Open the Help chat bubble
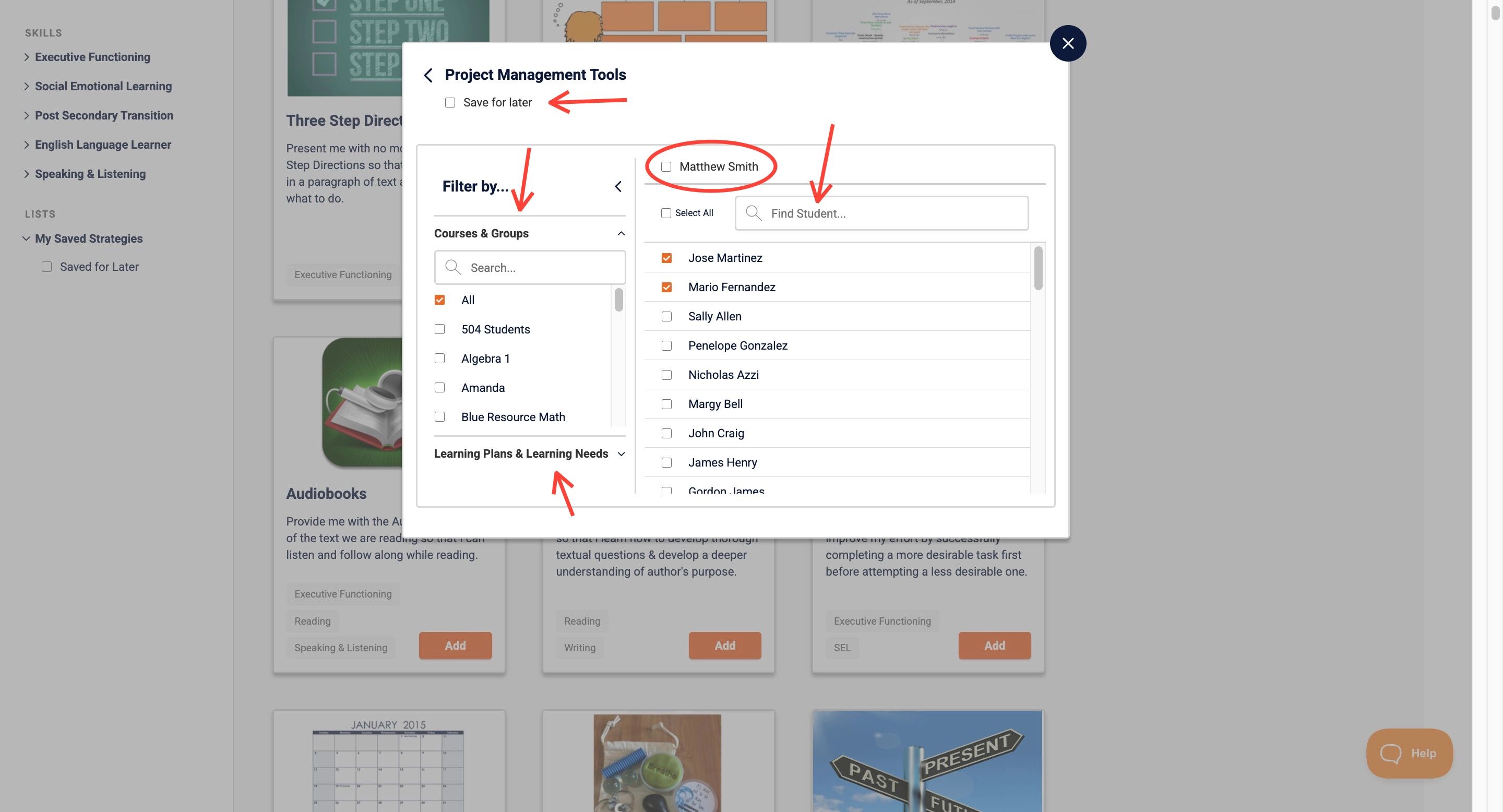The width and height of the screenshot is (1503, 812). [1409, 753]
